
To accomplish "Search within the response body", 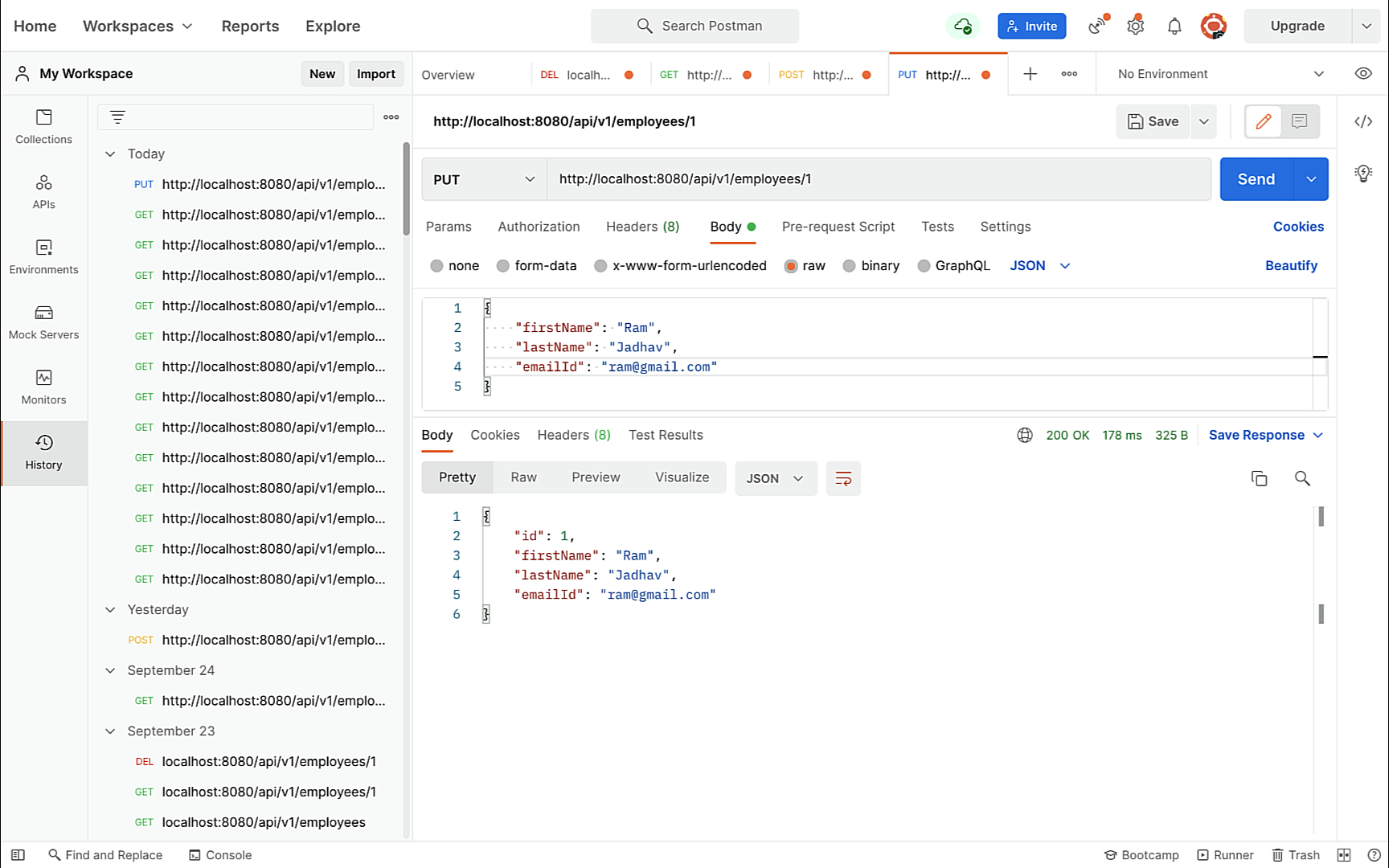I will pyautogui.click(x=1302, y=478).
